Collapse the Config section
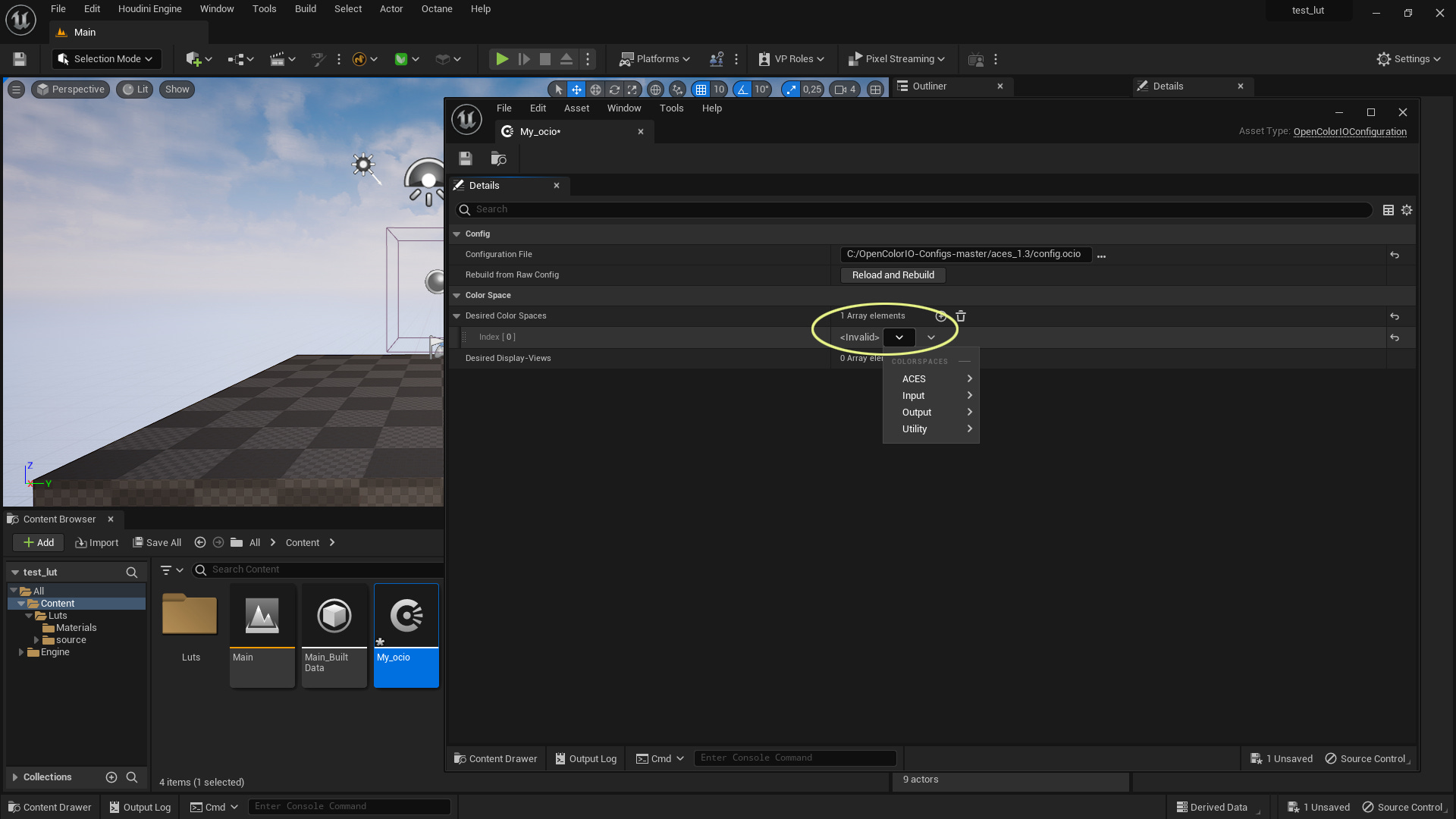The width and height of the screenshot is (1456, 819). 457,234
